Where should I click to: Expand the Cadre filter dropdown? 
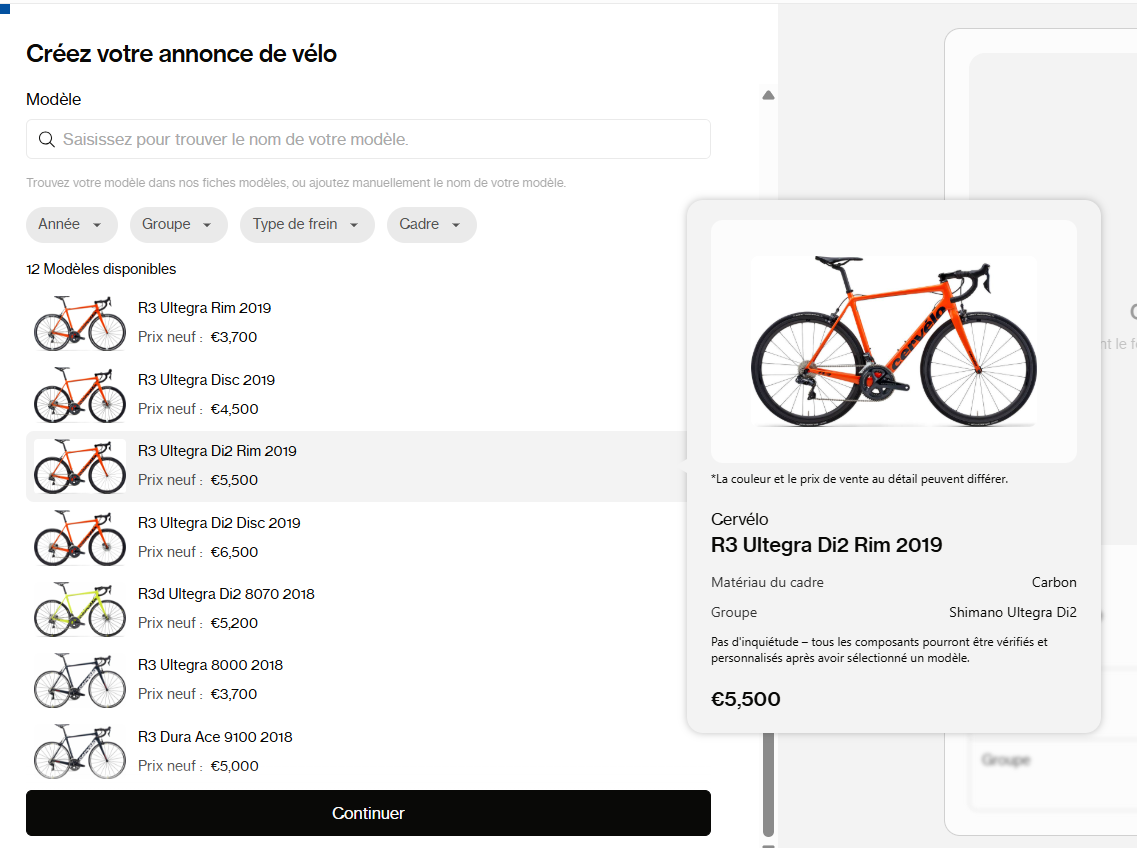point(431,225)
